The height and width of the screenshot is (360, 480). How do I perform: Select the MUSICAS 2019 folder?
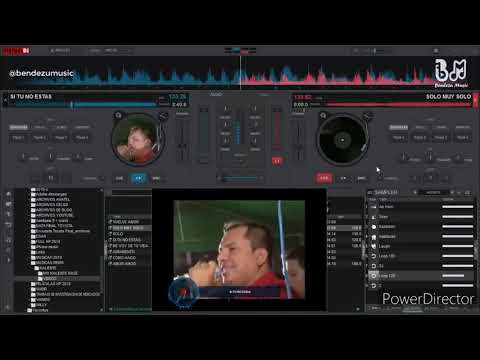pyautogui.click(x=47, y=257)
